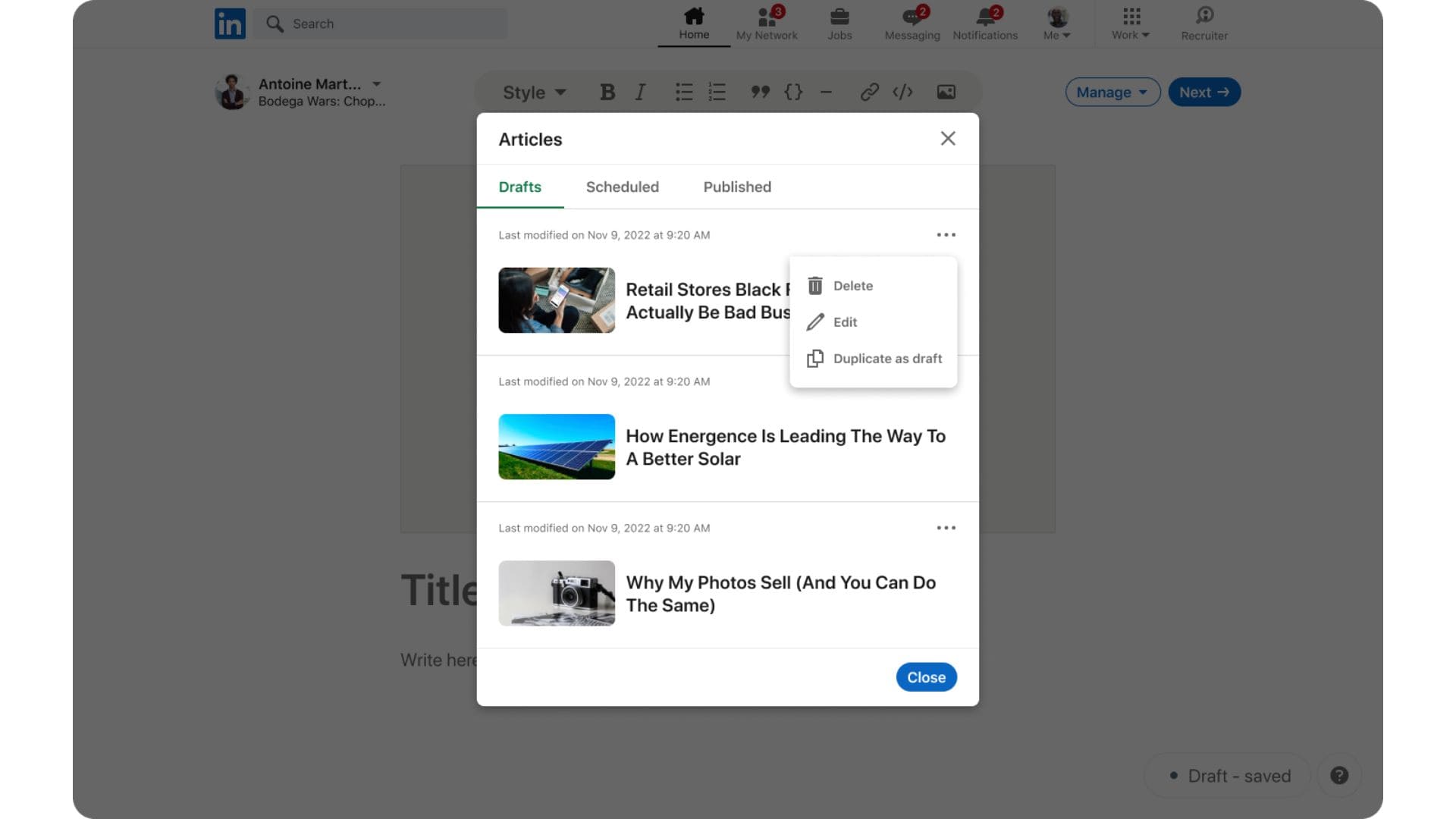The image size is (1456, 819).
Task: Open the help question mark icon
Action: (1339, 775)
